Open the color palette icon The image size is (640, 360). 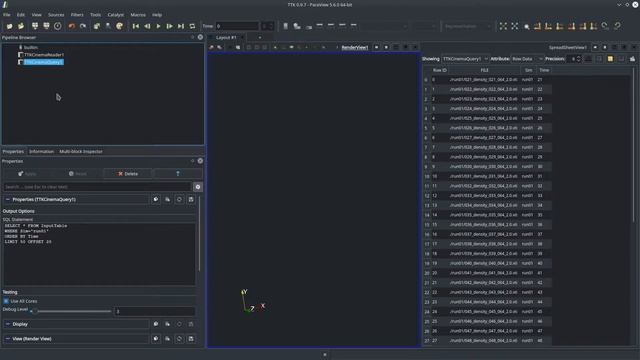[x=120, y=26]
